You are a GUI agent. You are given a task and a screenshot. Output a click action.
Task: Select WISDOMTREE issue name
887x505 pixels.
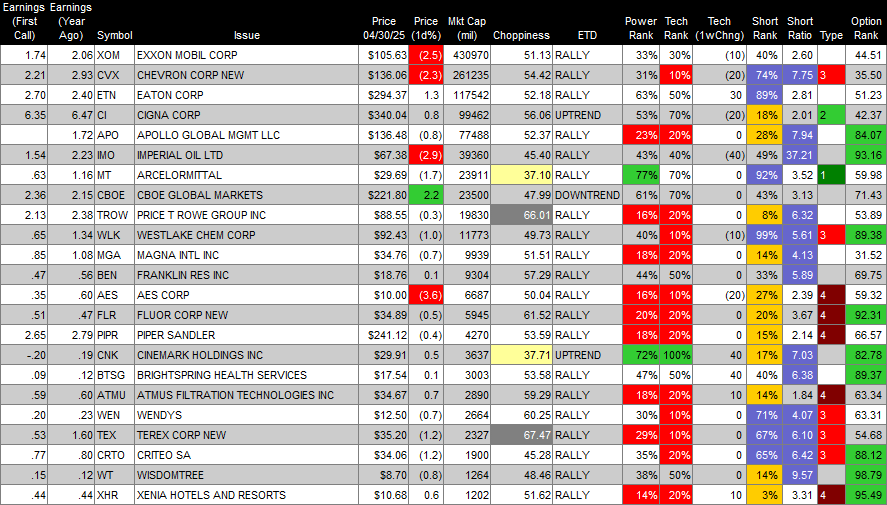pos(170,476)
